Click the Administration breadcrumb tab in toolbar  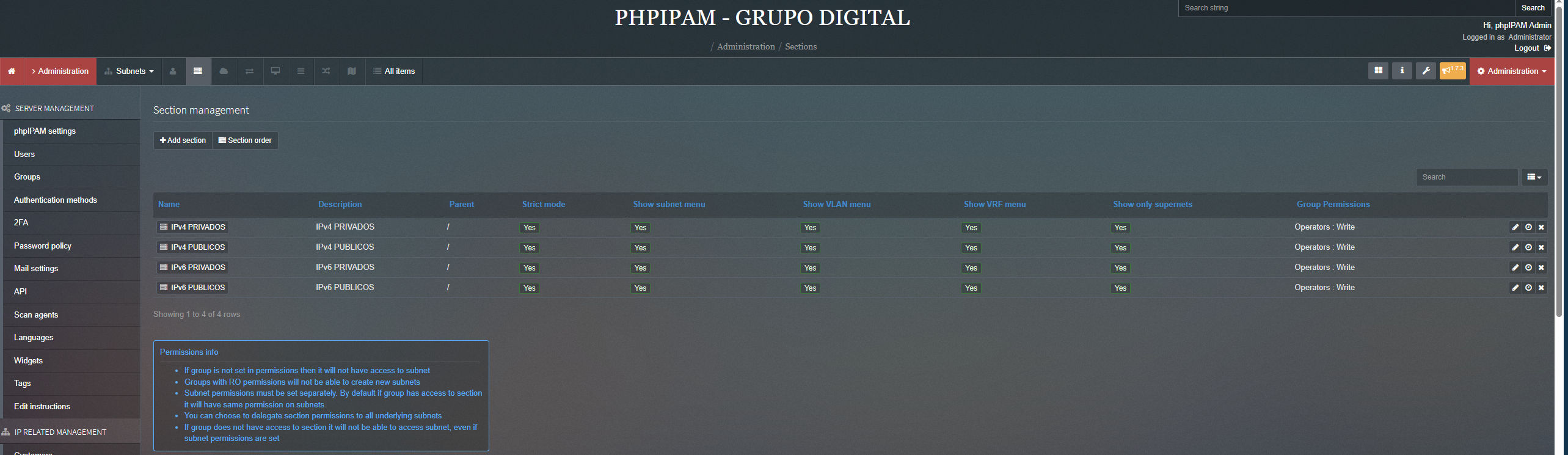pos(60,71)
